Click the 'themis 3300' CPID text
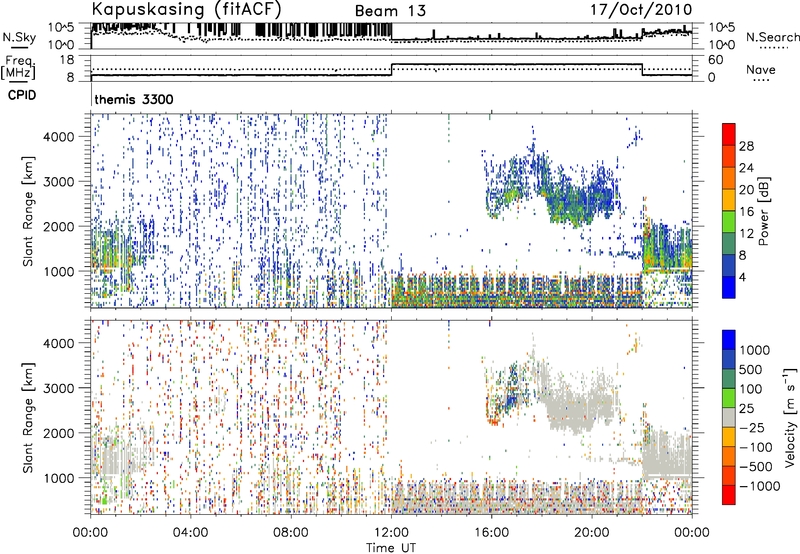800x554 pixels. tap(134, 99)
